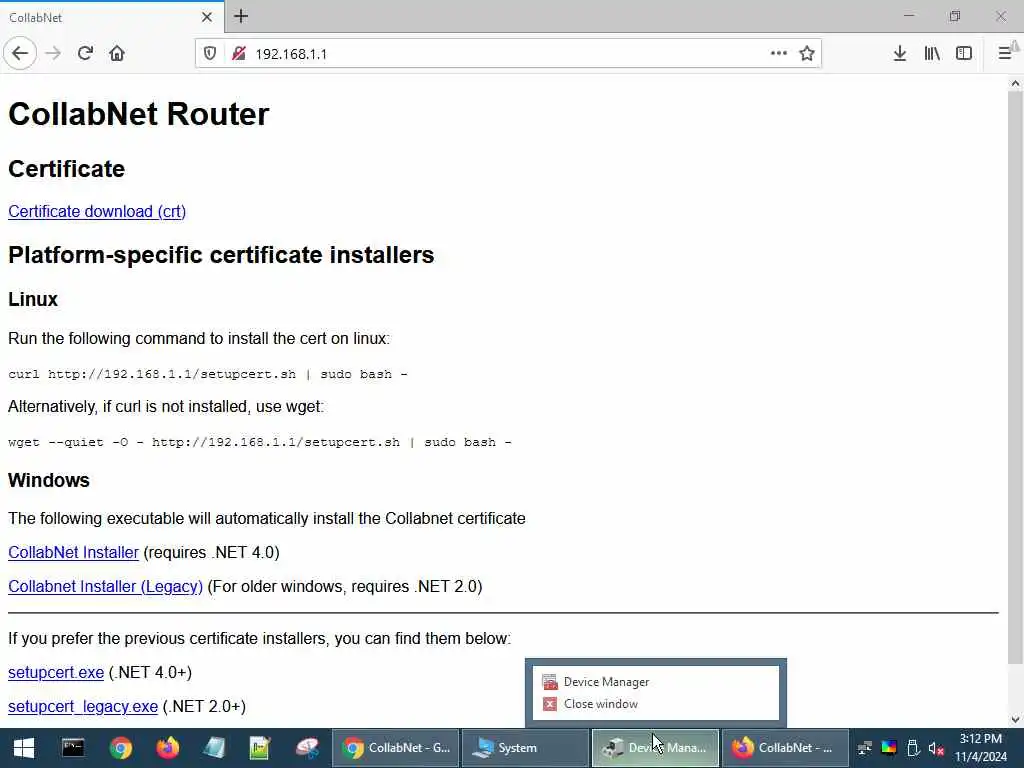Open the Windows Start menu
This screenshot has height=768, width=1024.
coord(24,748)
